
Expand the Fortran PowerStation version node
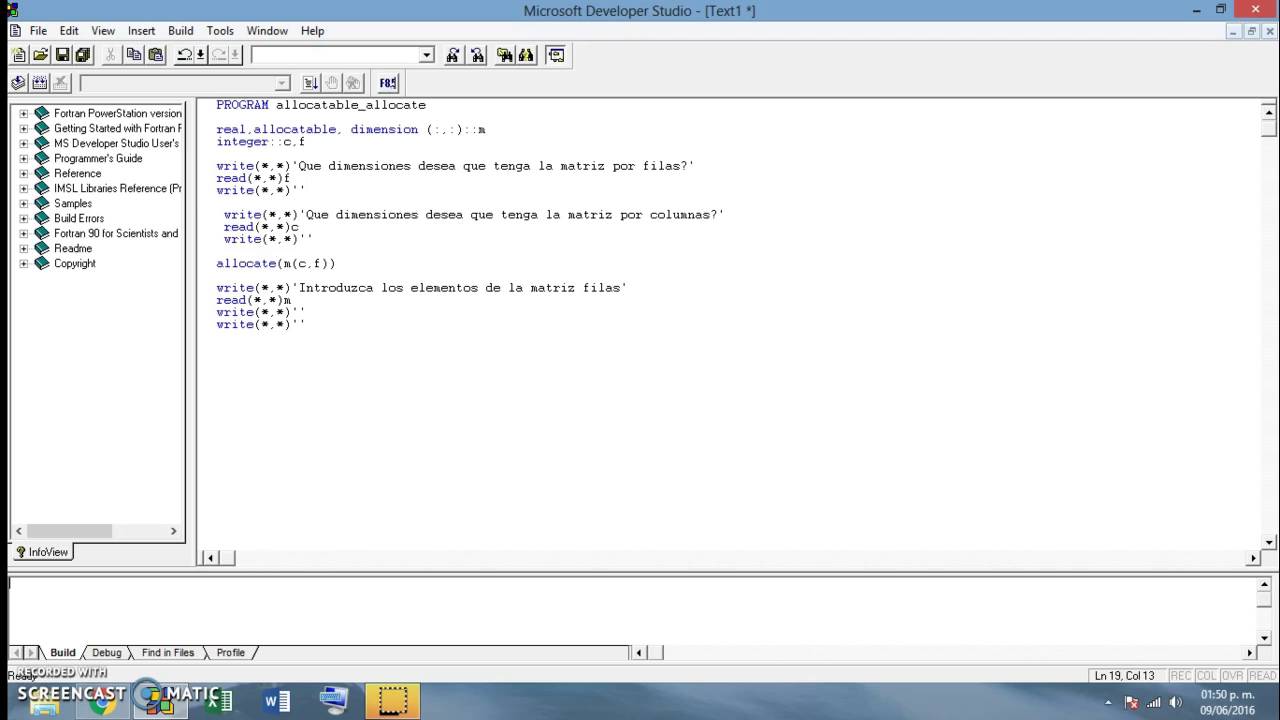[24, 113]
